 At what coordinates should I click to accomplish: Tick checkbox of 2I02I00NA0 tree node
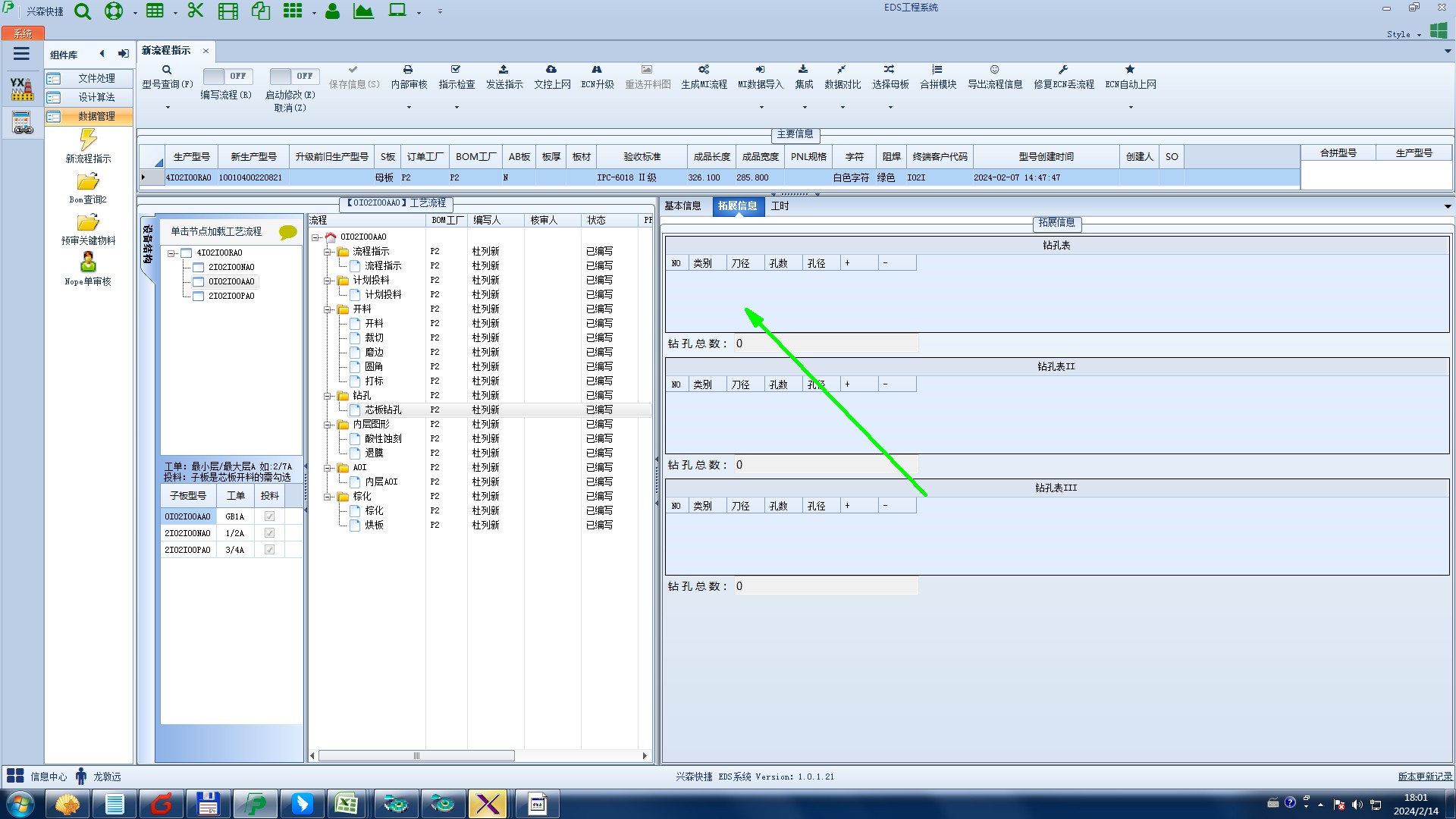coord(198,268)
